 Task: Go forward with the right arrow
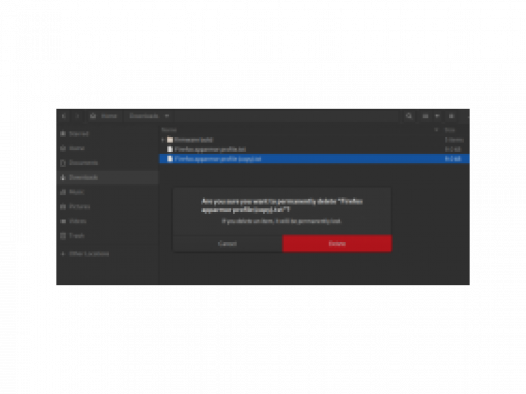point(77,116)
